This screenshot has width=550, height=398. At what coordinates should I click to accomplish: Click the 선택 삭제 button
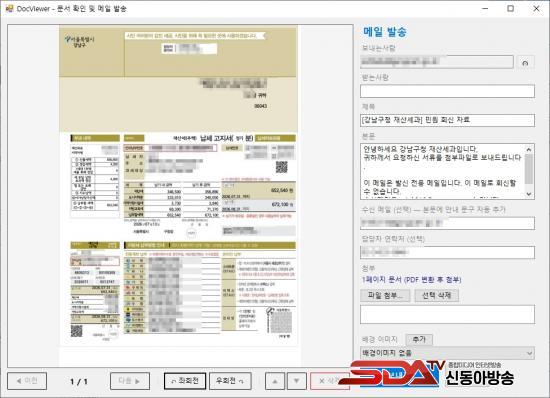436,296
